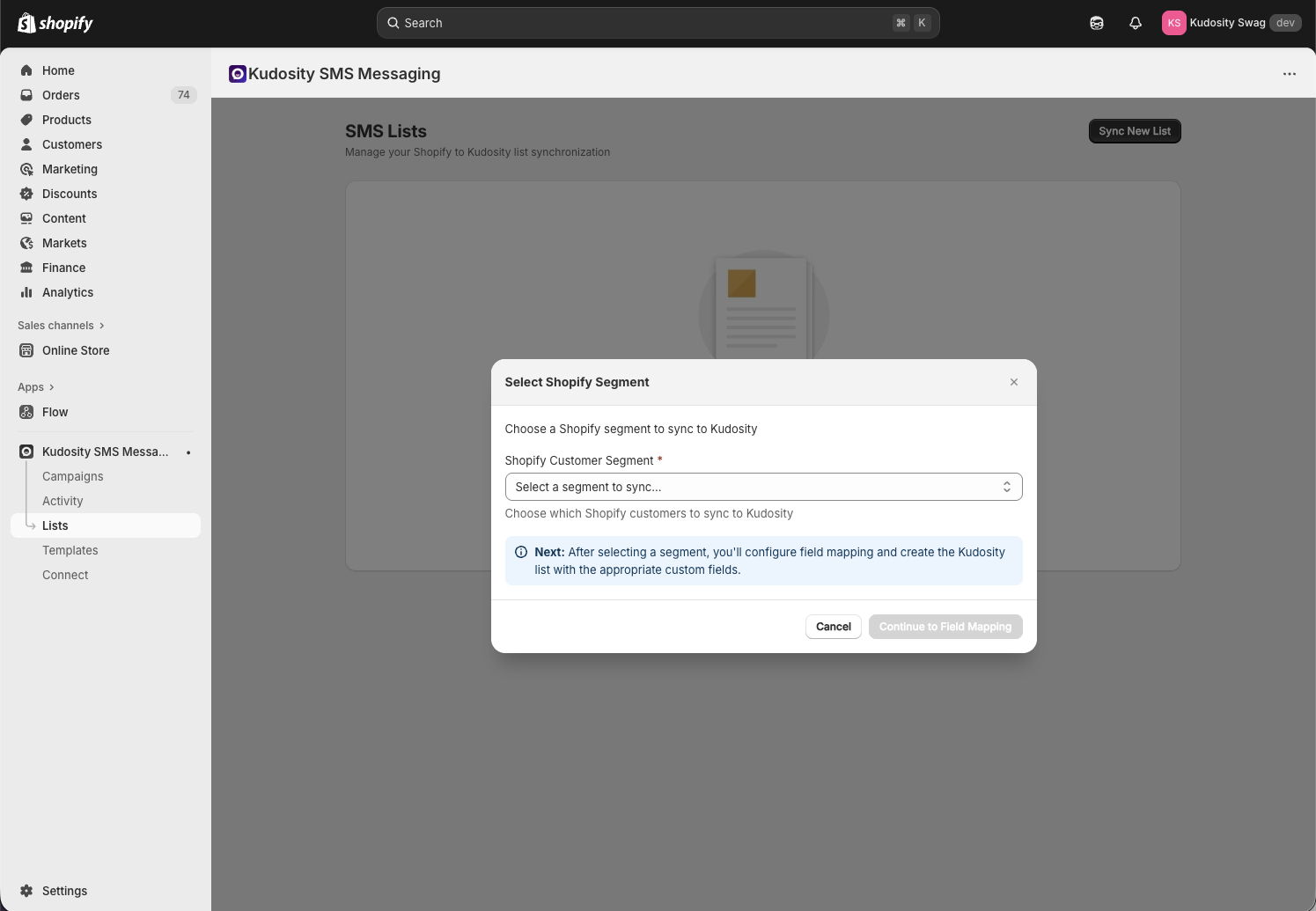Open the Discounts badge icon
Viewport: 1316px width, 911px height.
click(26, 194)
